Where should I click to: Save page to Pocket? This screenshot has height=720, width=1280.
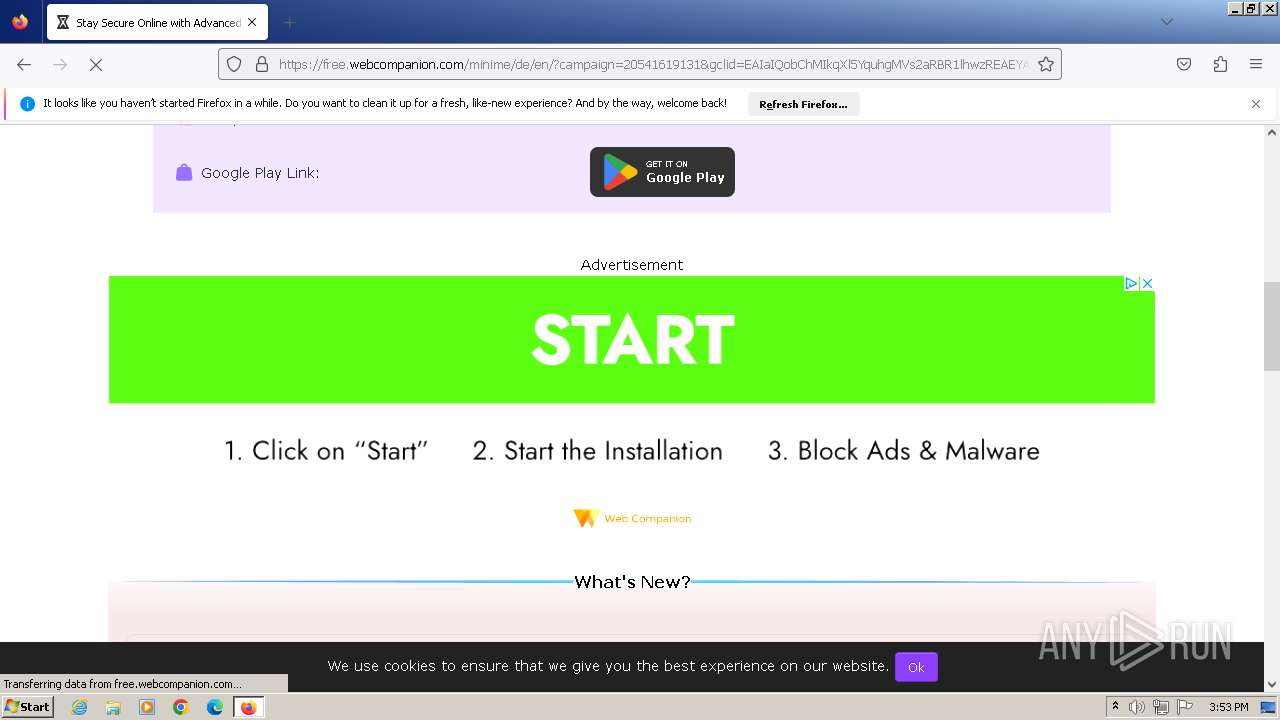point(1184,64)
